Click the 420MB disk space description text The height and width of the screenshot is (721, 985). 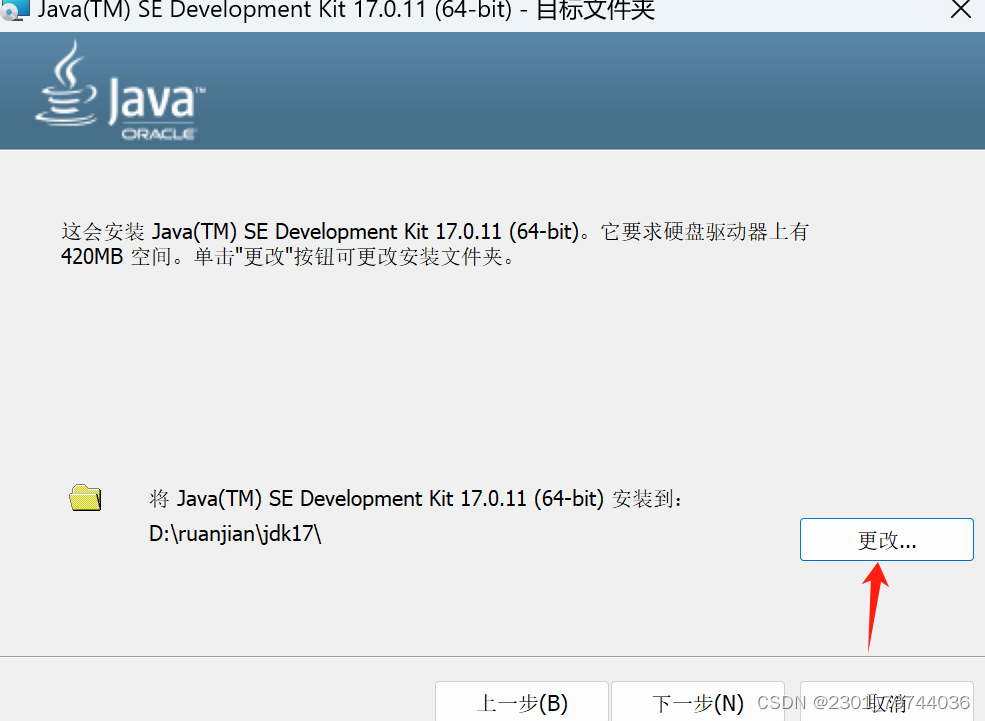[x=435, y=244]
